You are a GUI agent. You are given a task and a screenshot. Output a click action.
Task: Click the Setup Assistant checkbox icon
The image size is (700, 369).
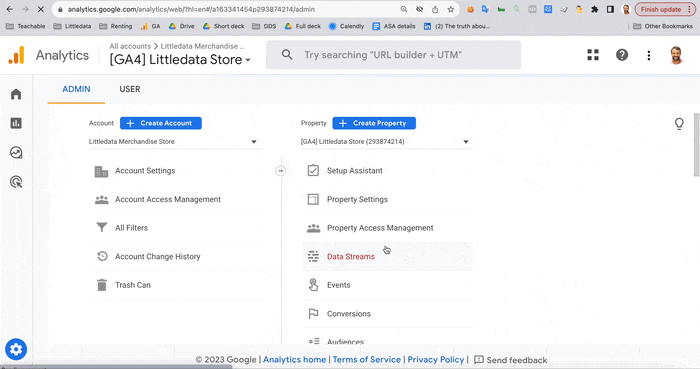[x=313, y=170]
